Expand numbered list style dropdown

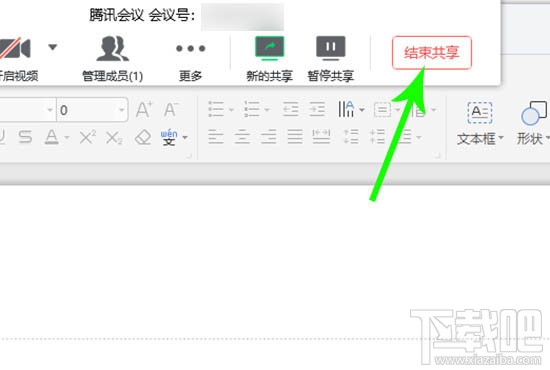267,110
